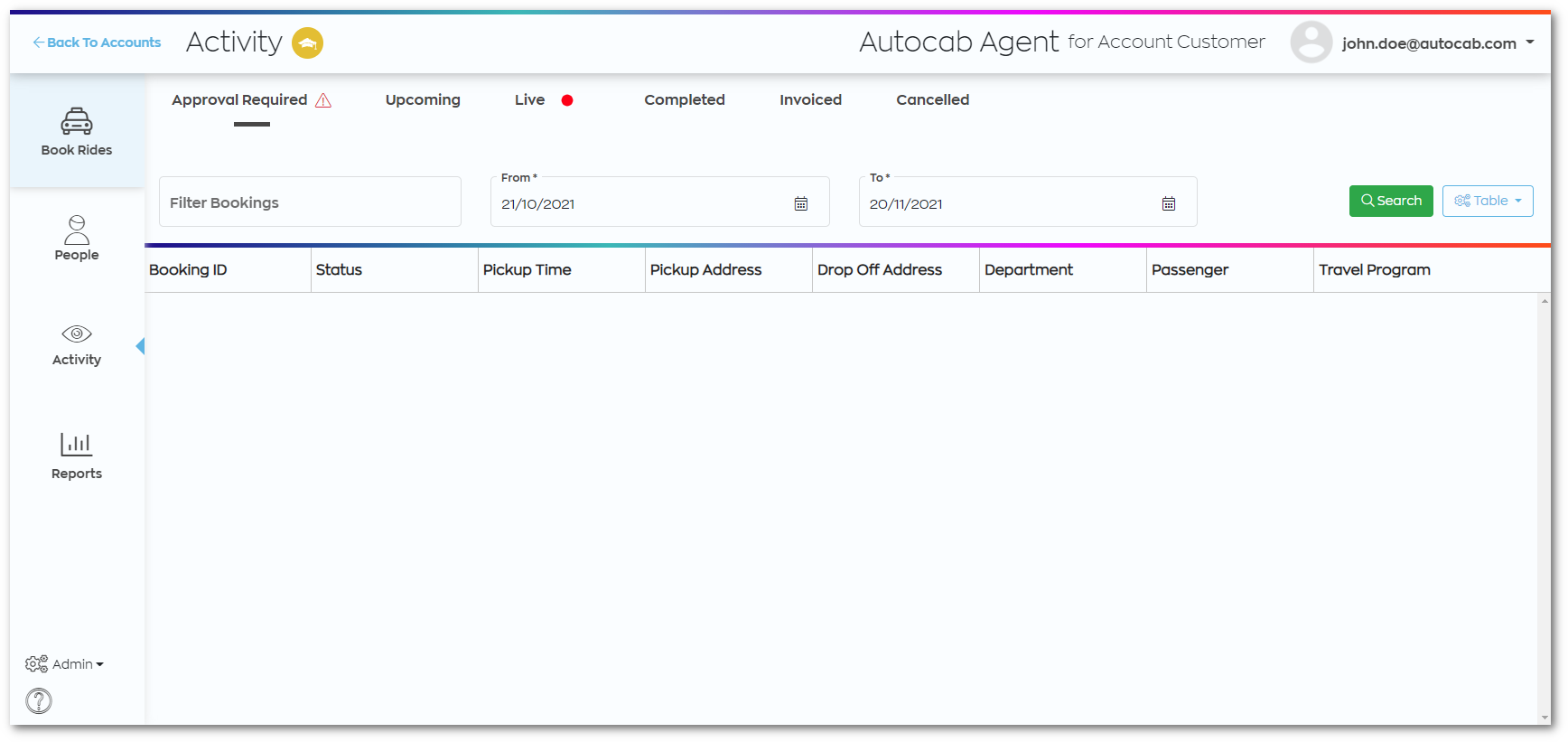Open the People sidebar section
The image size is (1568, 742).
[77, 239]
